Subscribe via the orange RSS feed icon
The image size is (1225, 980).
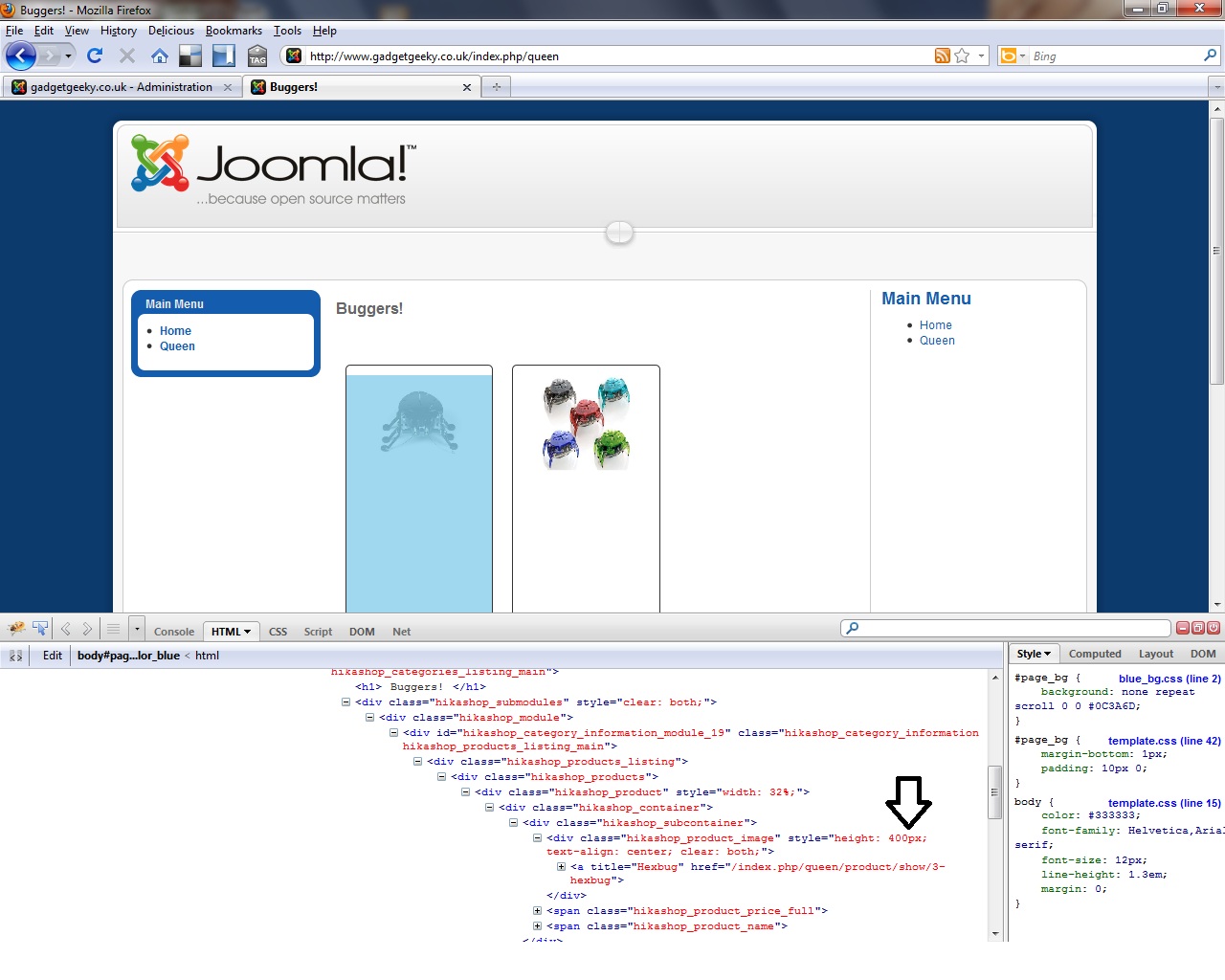(943, 56)
